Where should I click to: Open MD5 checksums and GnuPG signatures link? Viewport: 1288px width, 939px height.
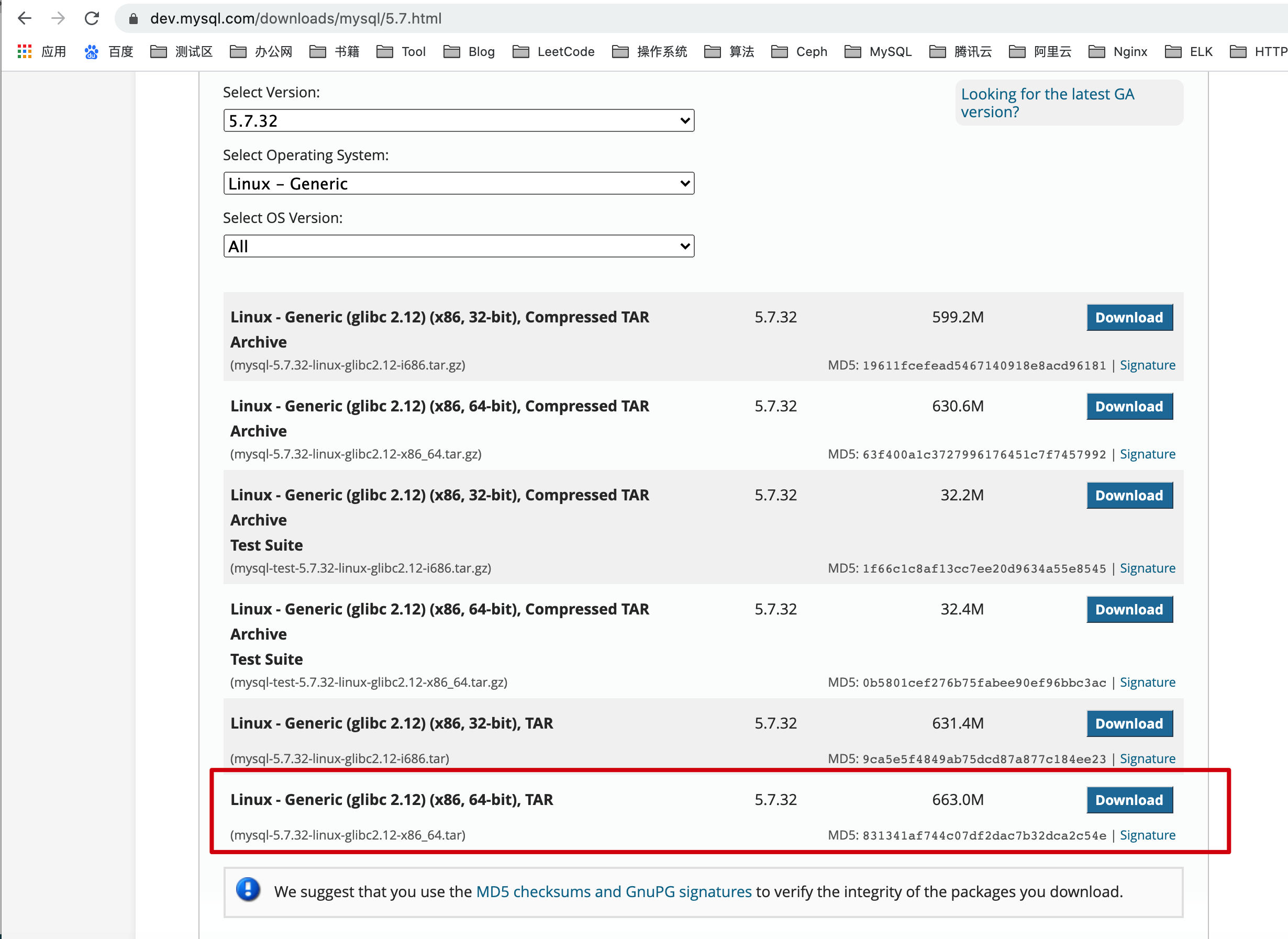point(614,891)
